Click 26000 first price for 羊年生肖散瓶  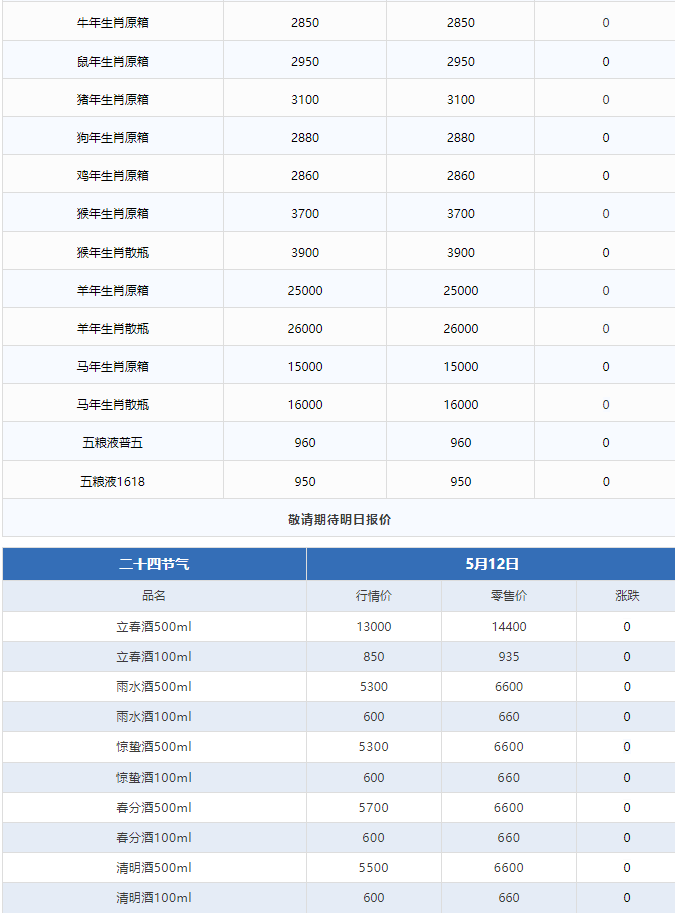pyautogui.click(x=305, y=328)
